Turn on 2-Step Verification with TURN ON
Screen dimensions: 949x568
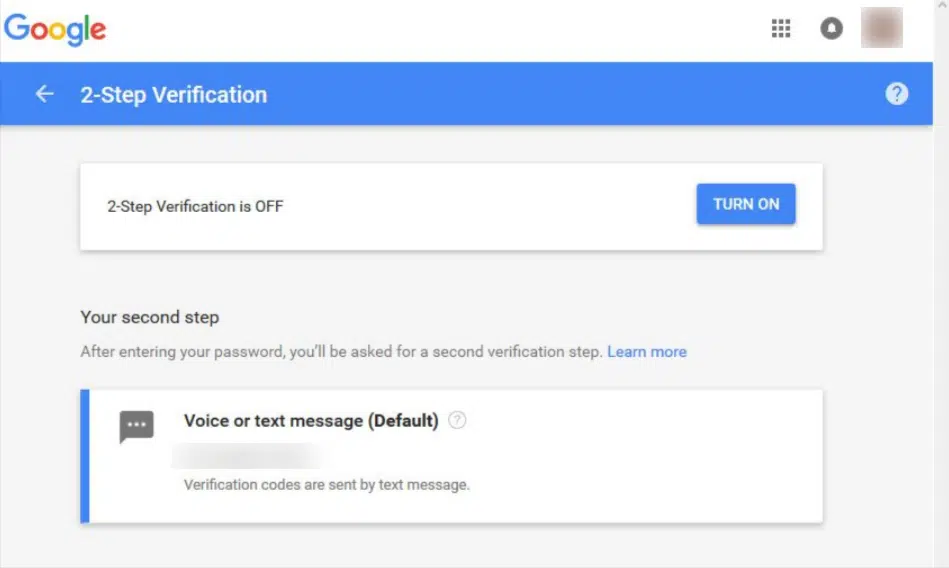(746, 204)
